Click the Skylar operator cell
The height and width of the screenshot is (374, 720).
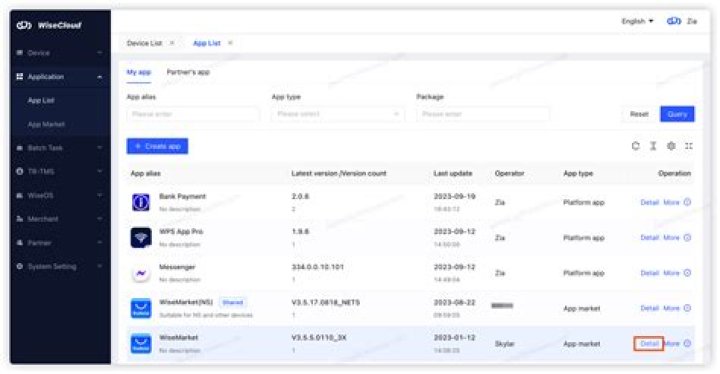(x=505, y=344)
